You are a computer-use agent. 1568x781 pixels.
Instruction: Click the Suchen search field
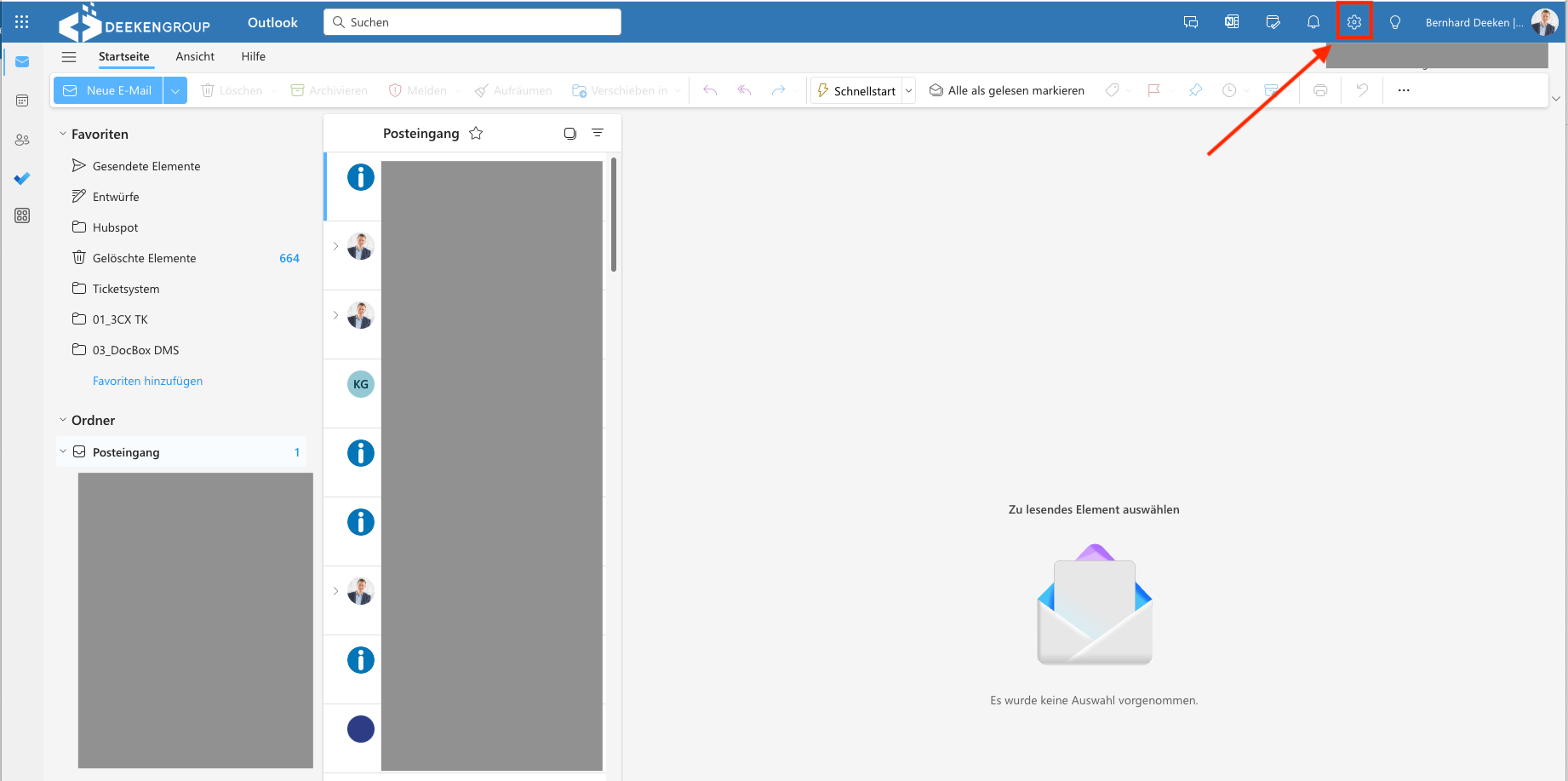(x=472, y=22)
